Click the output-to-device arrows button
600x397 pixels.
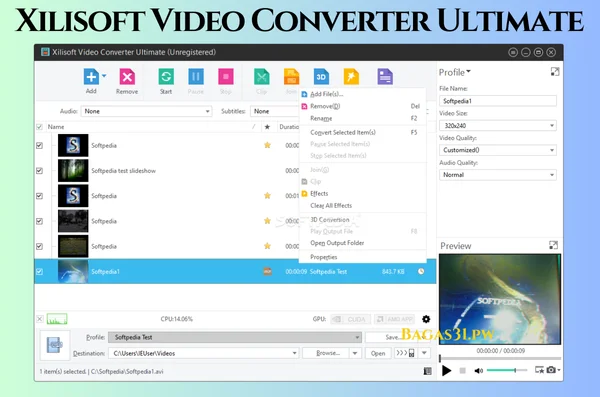(x=405, y=353)
